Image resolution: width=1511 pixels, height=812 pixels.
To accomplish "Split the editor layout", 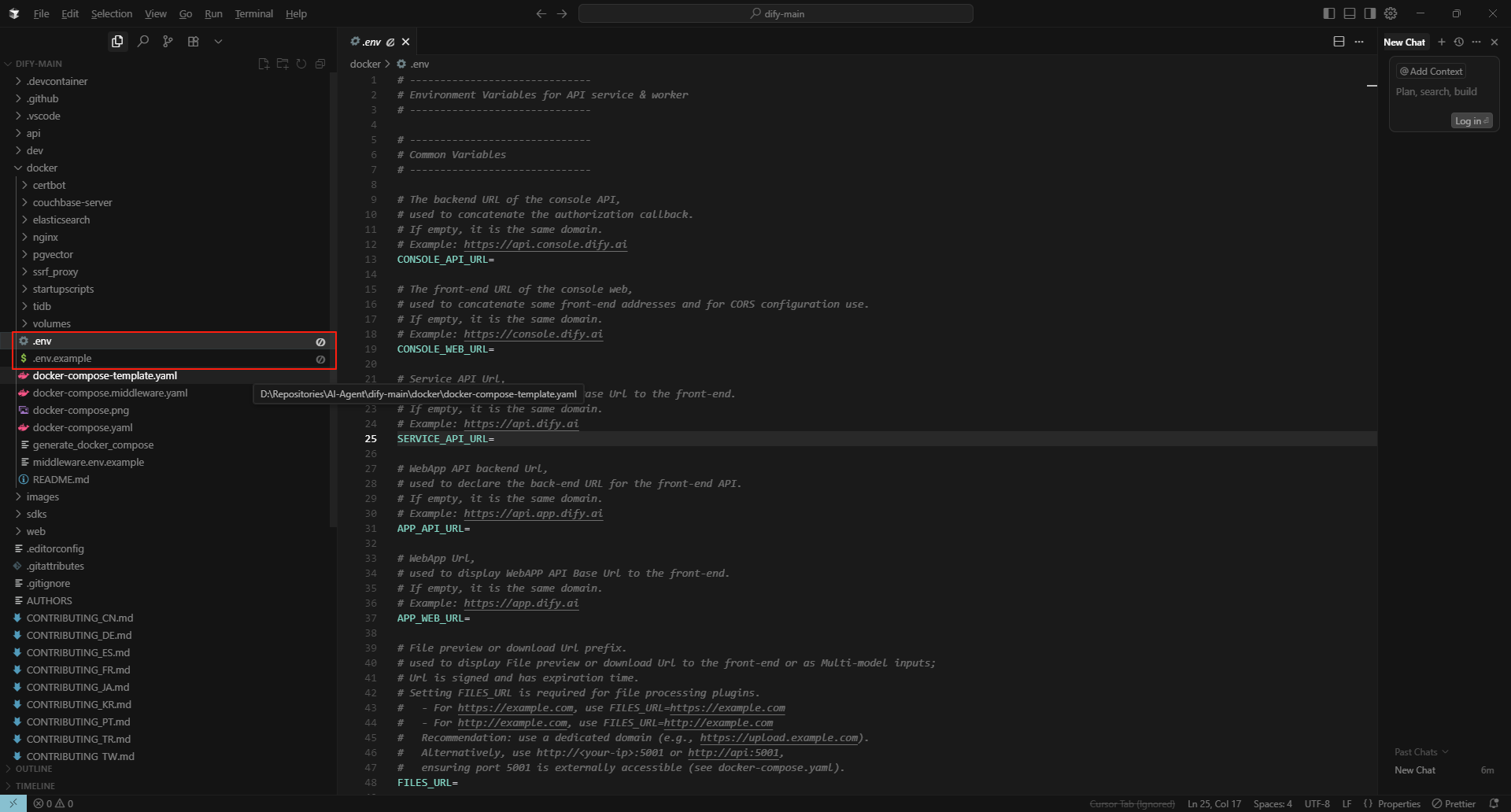I will pos(1339,42).
